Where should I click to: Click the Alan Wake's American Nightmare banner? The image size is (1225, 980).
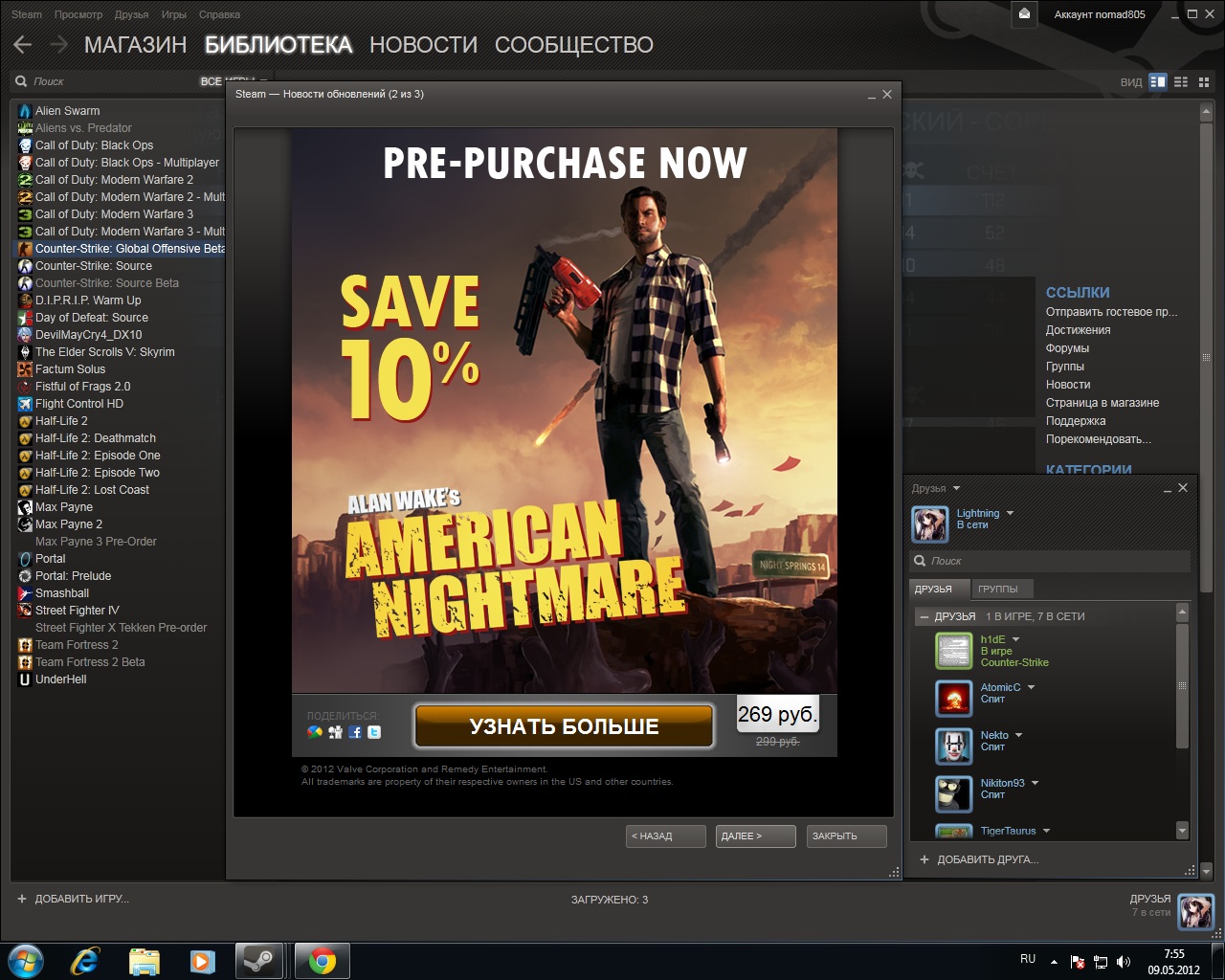[565, 410]
